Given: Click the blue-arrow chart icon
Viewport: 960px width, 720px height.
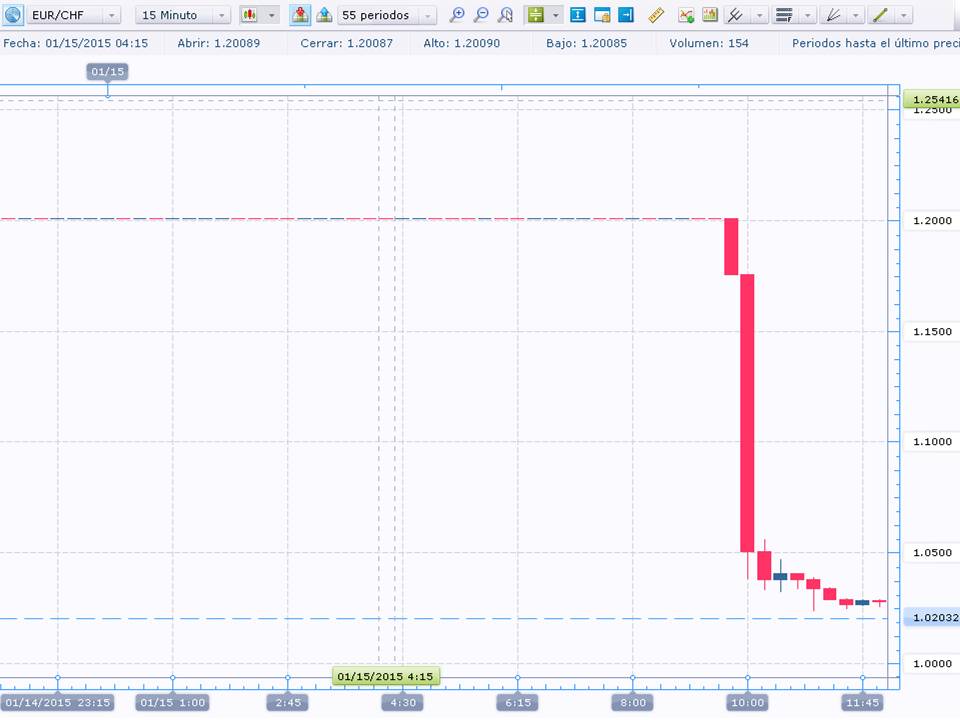Looking at the screenshot, I should pyautogui.click(x=324, y=15).
